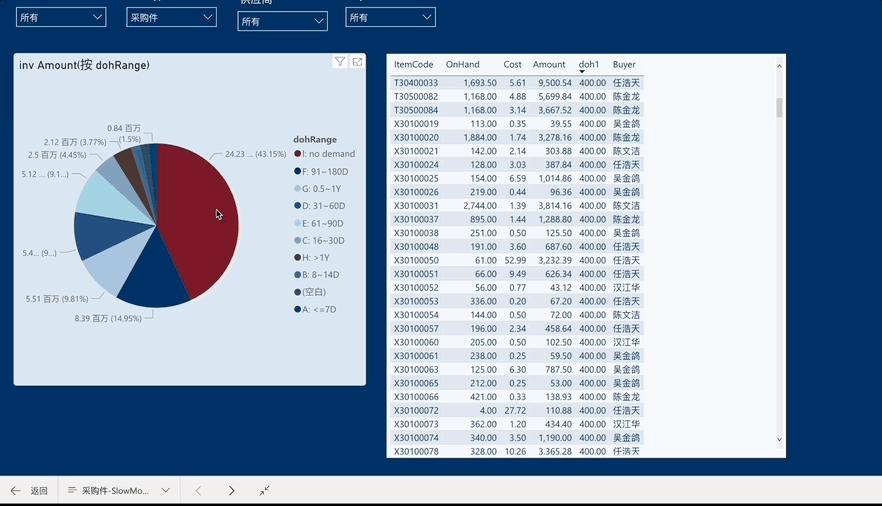Click the dohRange legend title
This screenshot has height=506, width=882.
coord(314,139)
